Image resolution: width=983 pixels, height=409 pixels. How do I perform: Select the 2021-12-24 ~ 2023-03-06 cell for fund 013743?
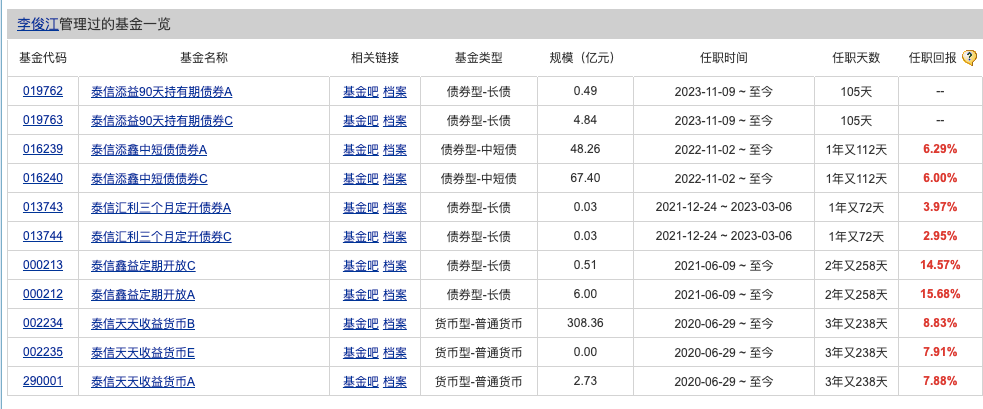coord(723,207)
